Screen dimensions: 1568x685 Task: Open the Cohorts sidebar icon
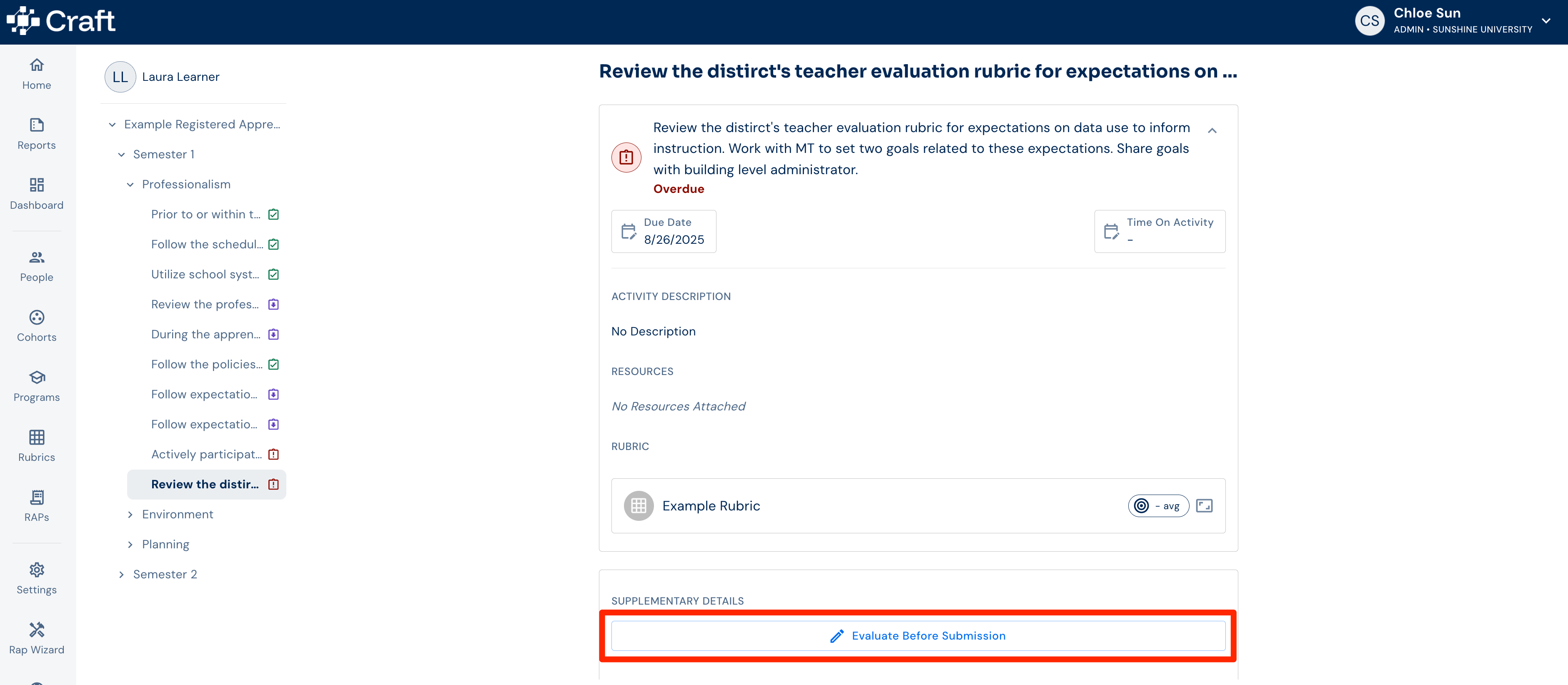(x=37, y=317)
